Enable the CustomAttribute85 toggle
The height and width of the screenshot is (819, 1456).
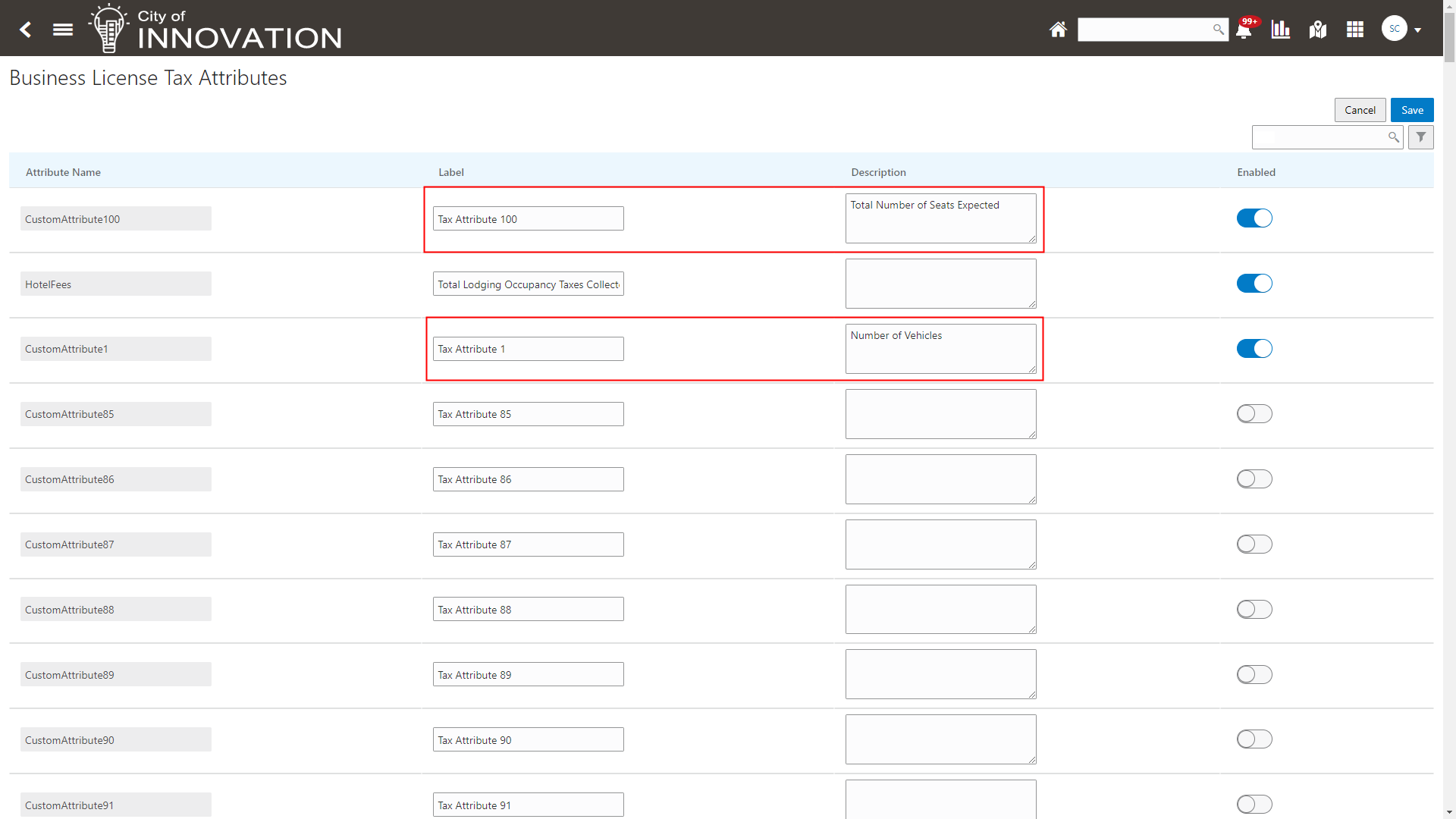tap(1254, 414)
